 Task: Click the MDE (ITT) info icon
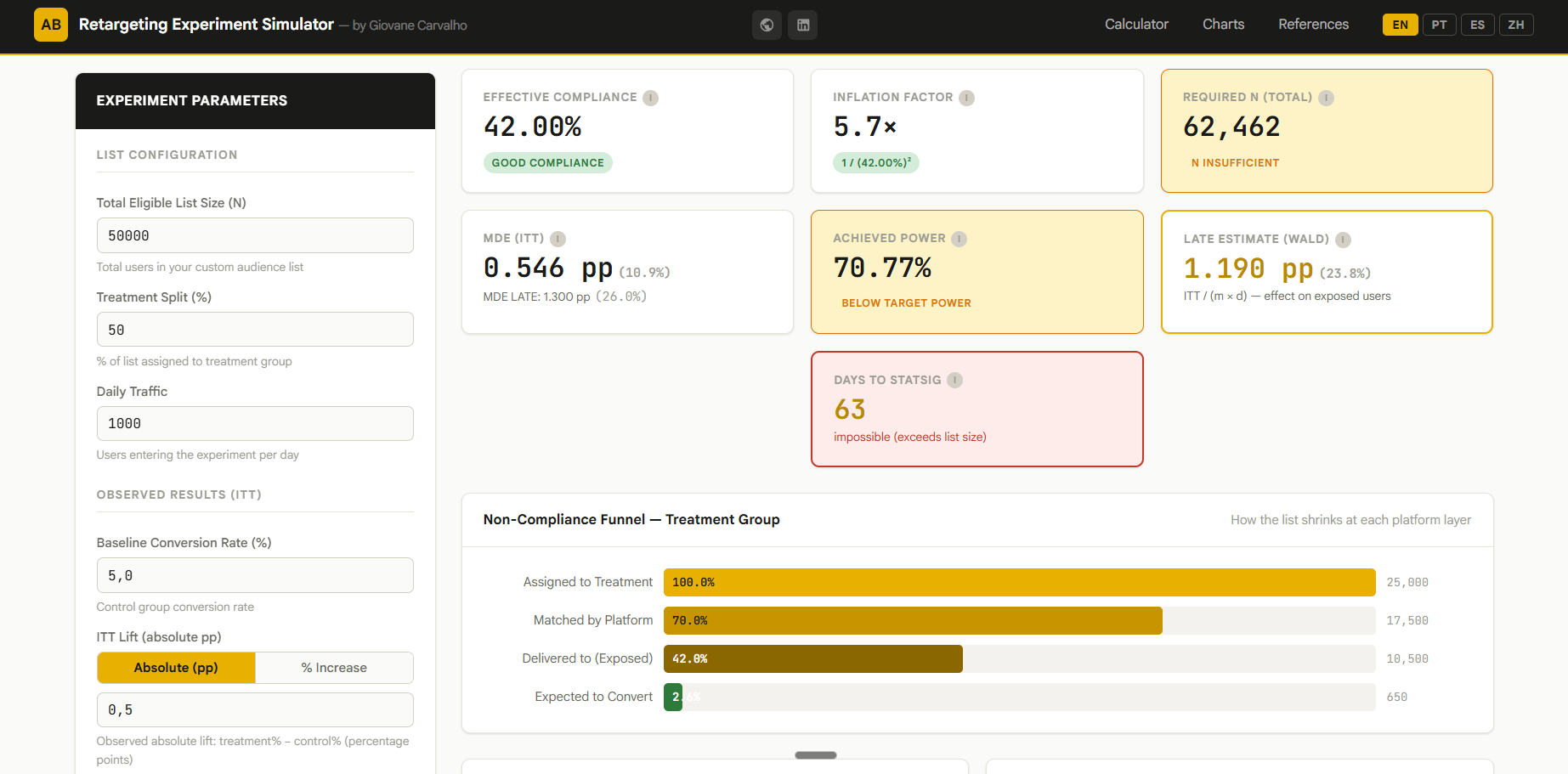point(558,239)
